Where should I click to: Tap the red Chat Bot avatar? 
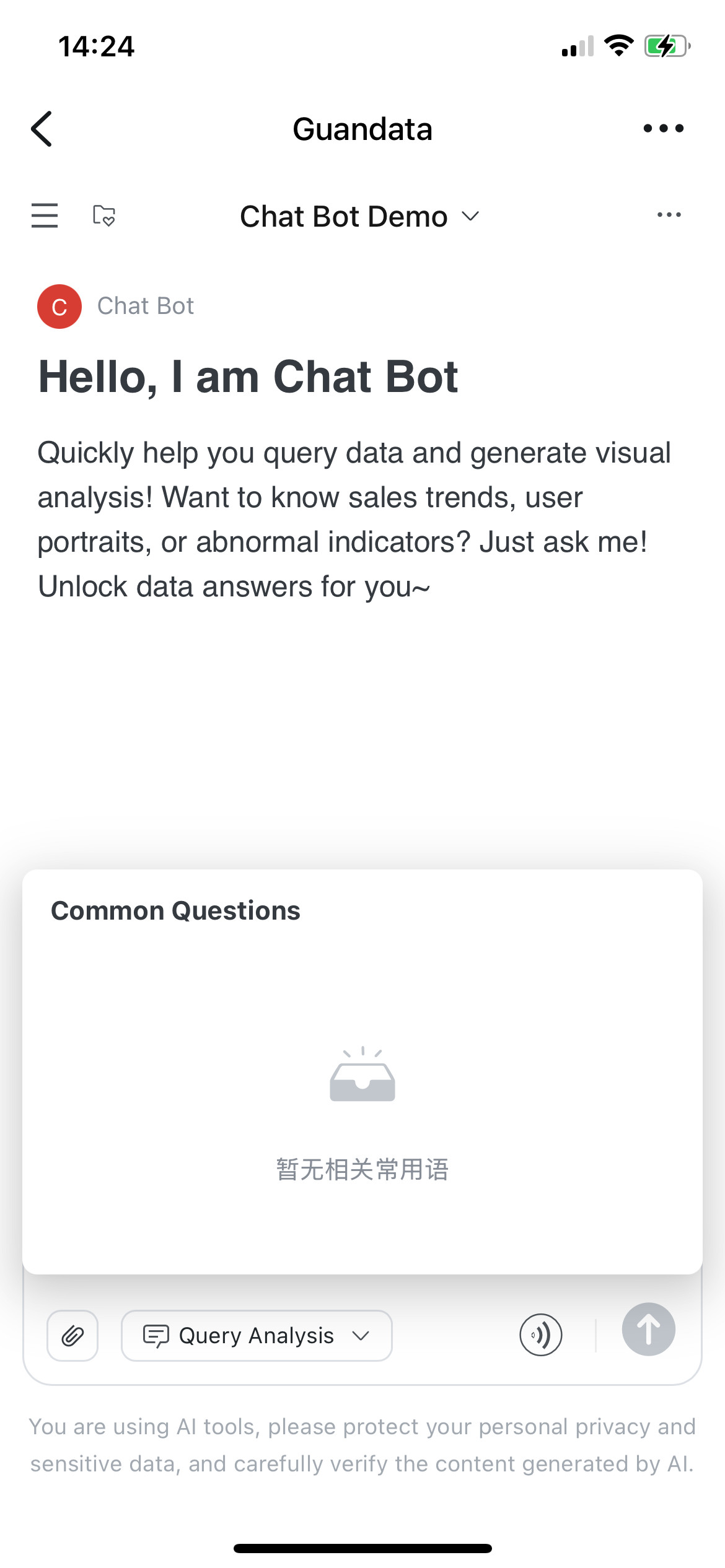point(59,307)
